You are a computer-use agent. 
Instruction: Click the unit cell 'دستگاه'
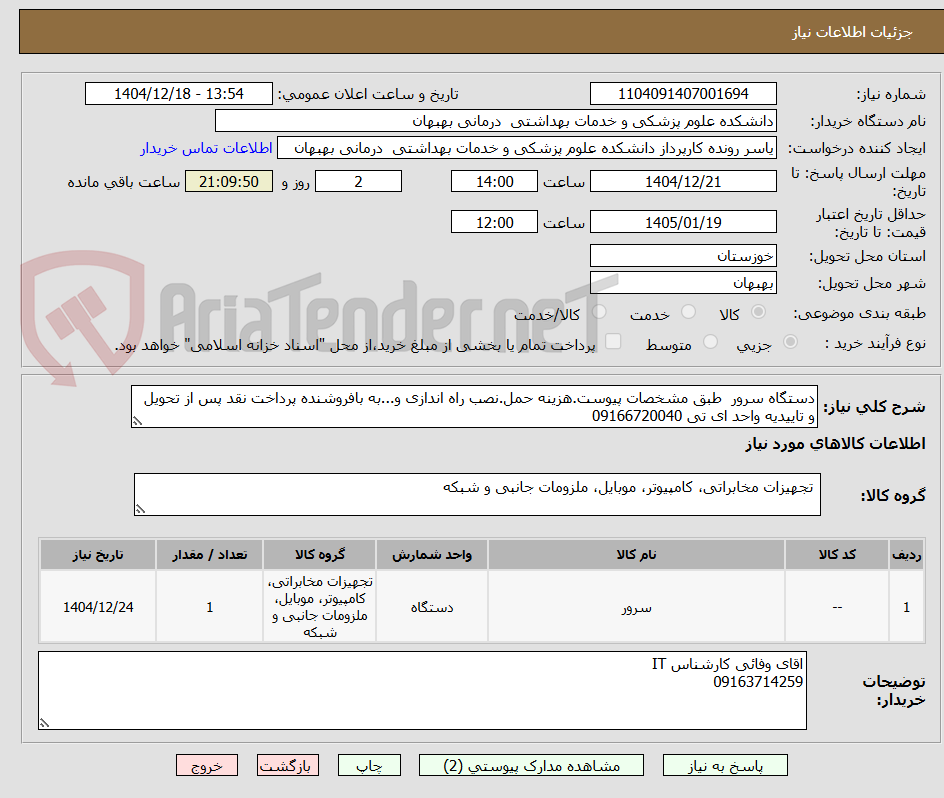[x=432, y=607]
